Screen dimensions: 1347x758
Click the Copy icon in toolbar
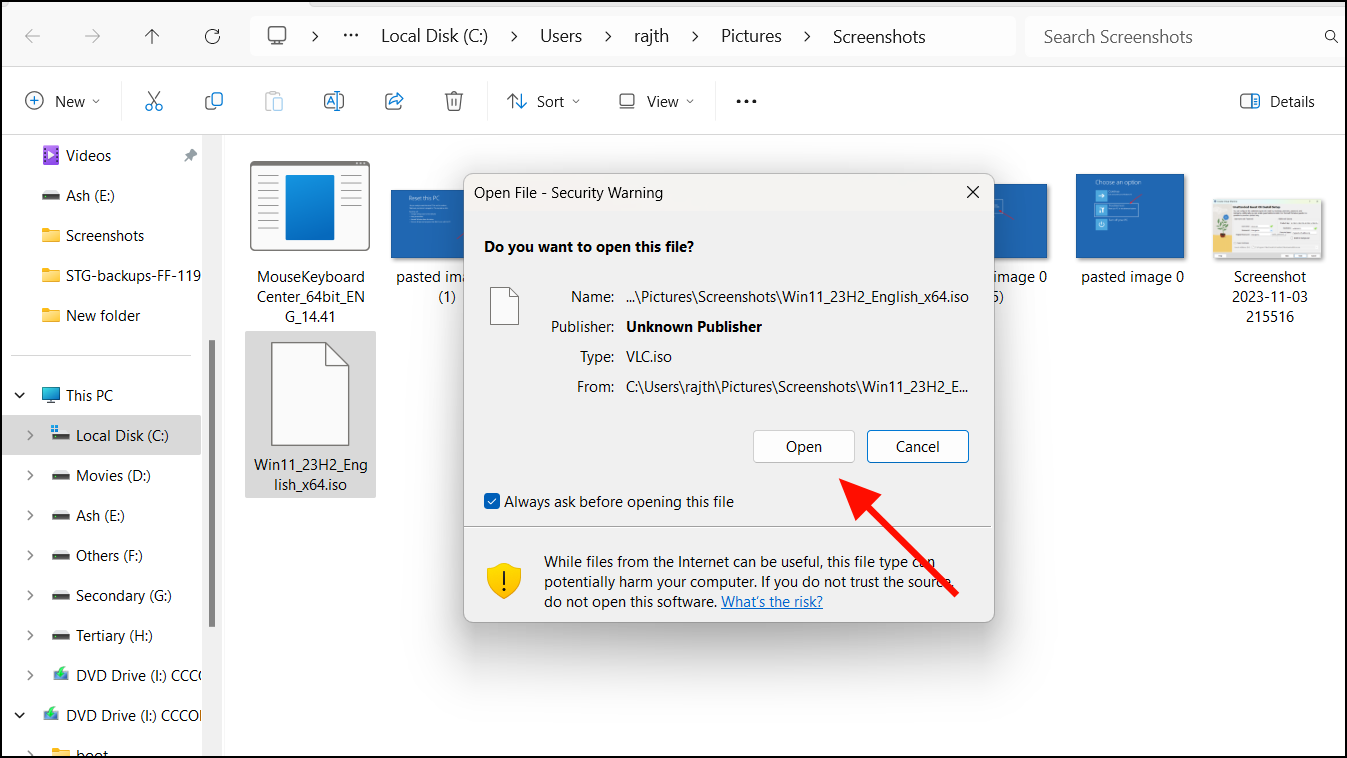213,101
